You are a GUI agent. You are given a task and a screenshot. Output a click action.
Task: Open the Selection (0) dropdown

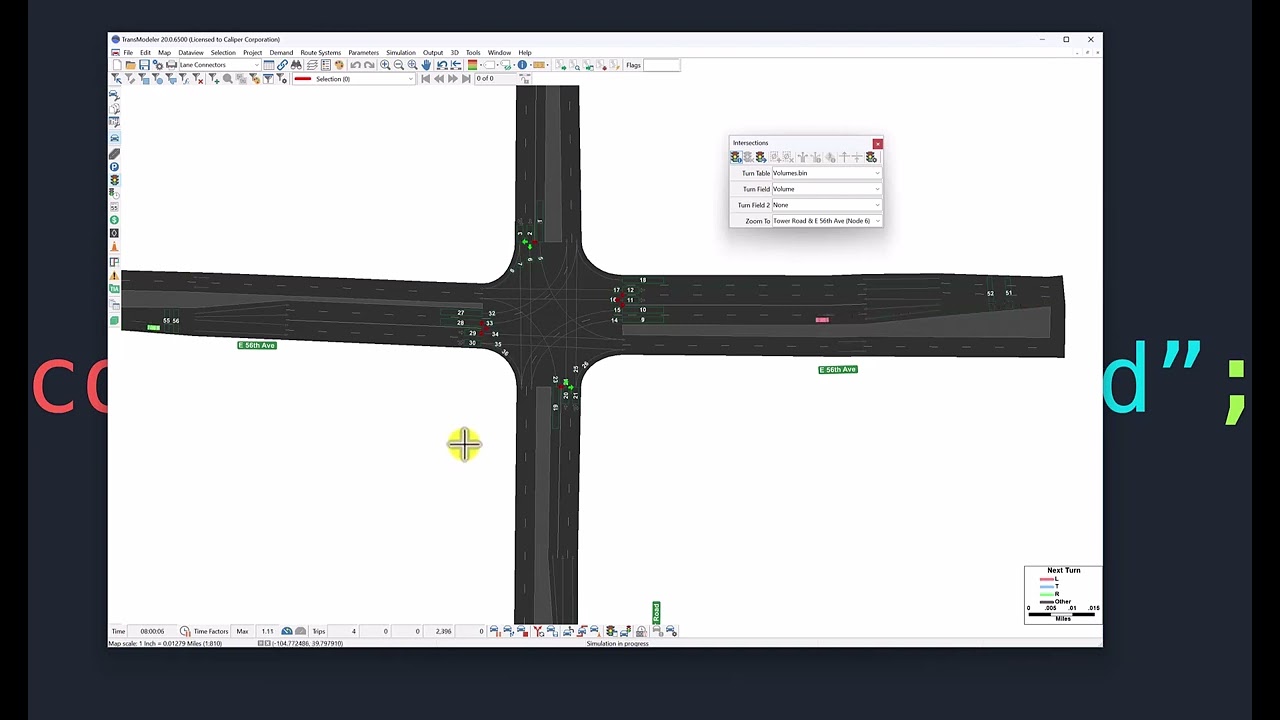tap(353, 79)
